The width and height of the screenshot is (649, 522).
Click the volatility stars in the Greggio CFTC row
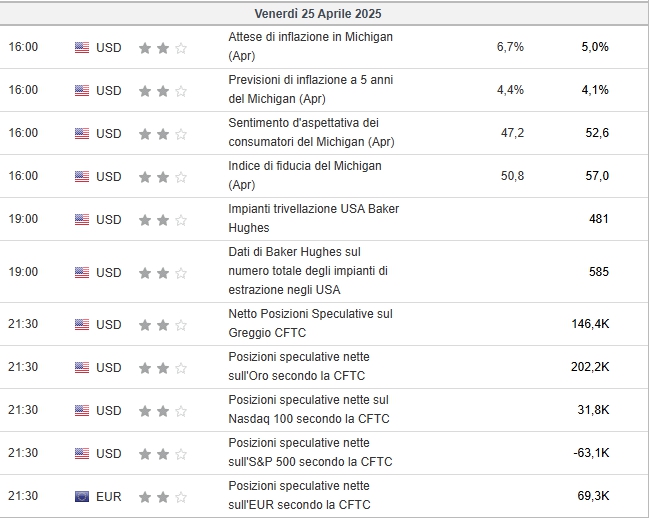tap(163, 325)
